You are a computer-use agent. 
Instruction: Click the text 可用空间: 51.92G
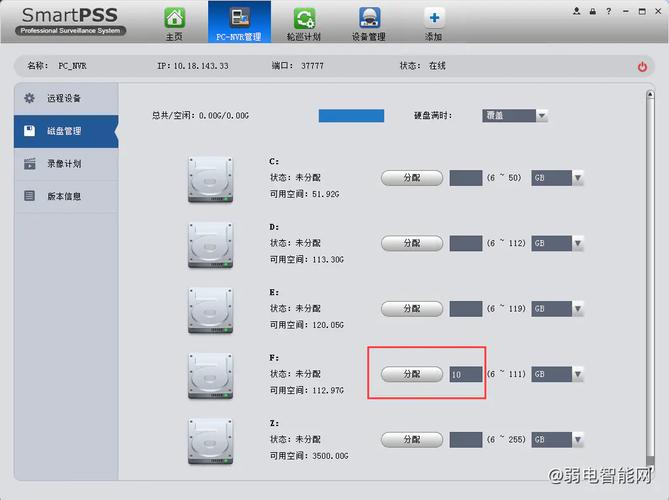304,194
